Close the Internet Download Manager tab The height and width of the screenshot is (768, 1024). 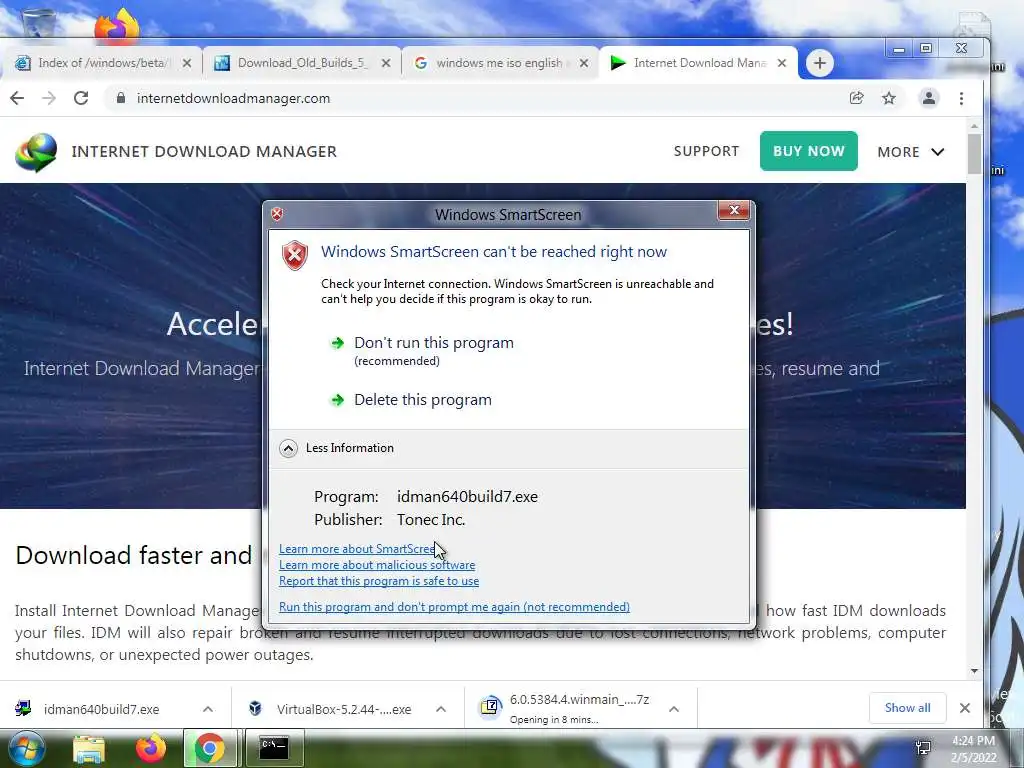(782, 63)
